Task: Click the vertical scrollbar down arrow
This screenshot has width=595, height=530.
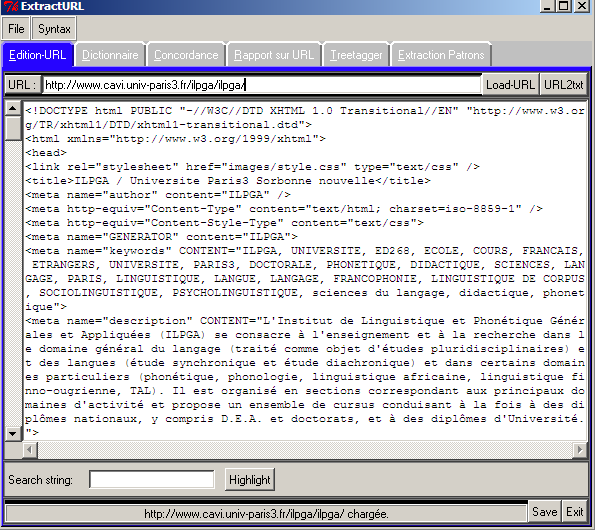Action: [13, 433]
